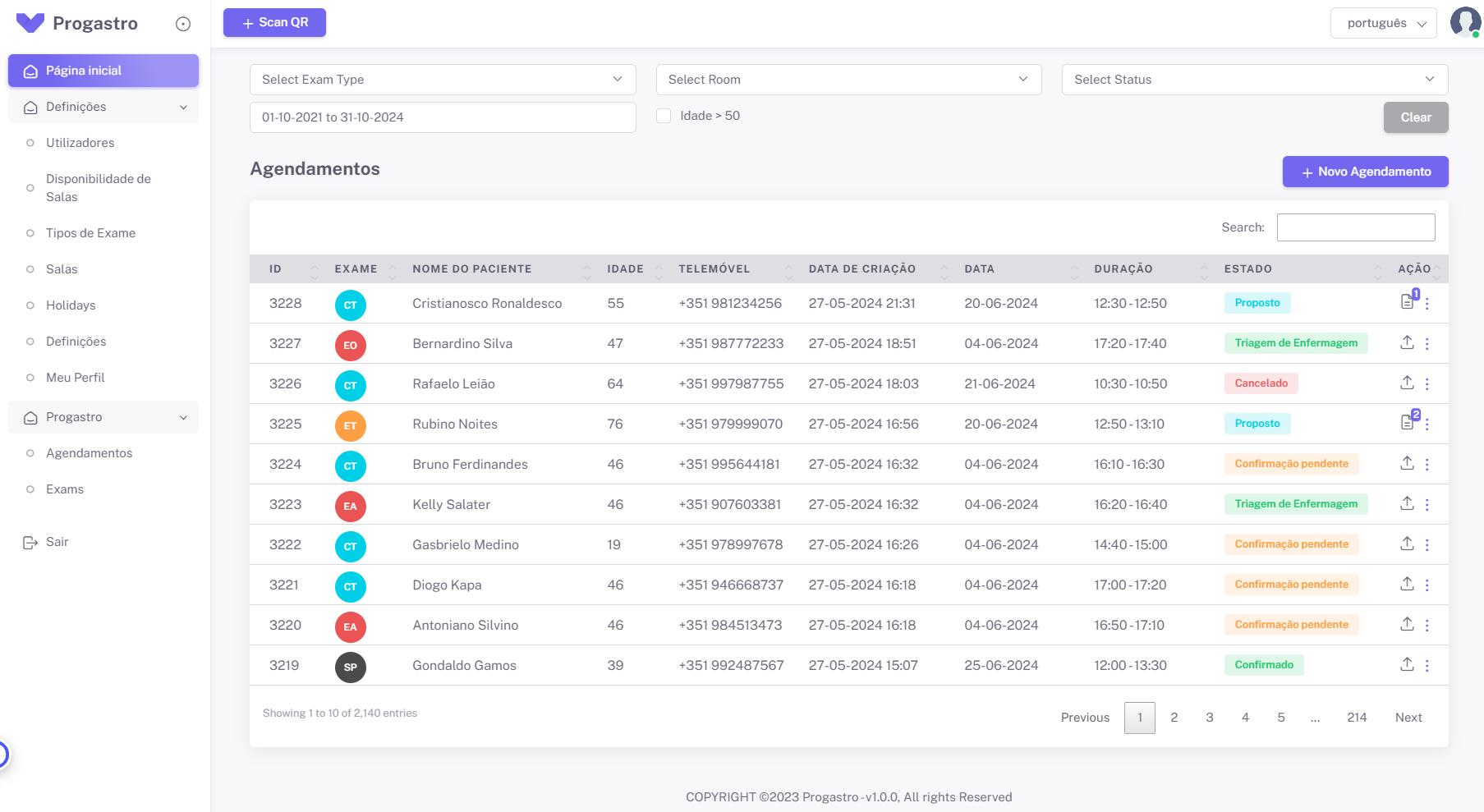
Task: Open Utilizadores in the sidebar
Action: (x=80, y=143)
